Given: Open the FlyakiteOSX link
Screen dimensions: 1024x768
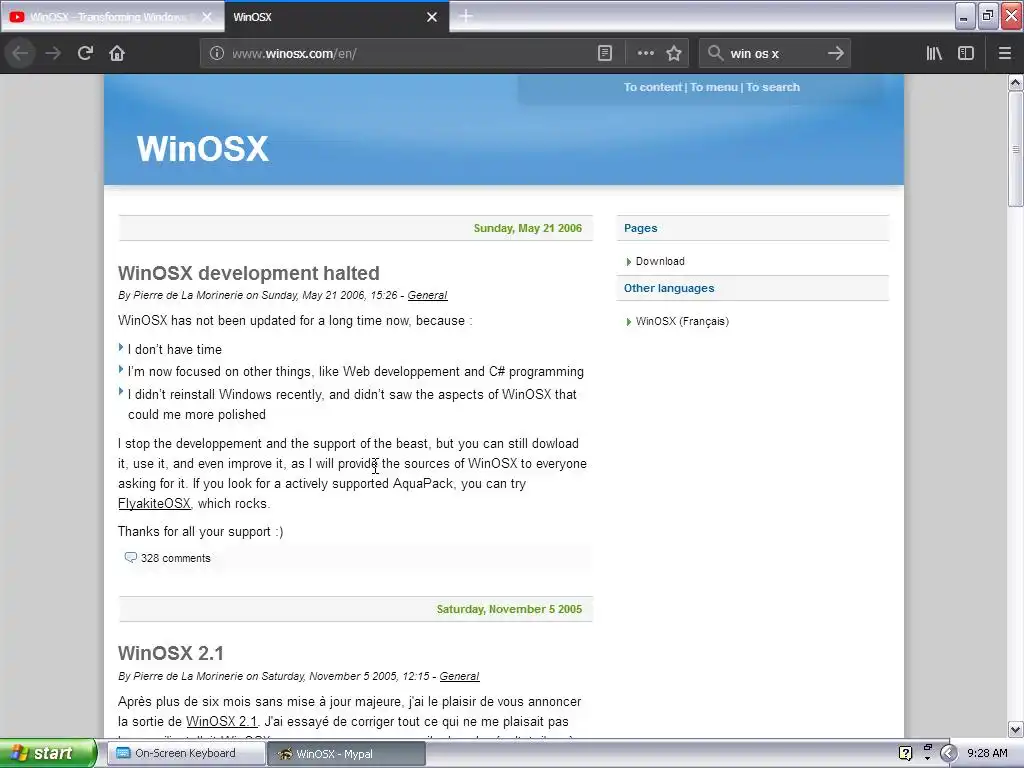Looking at the screenshot, I should 154,504.
